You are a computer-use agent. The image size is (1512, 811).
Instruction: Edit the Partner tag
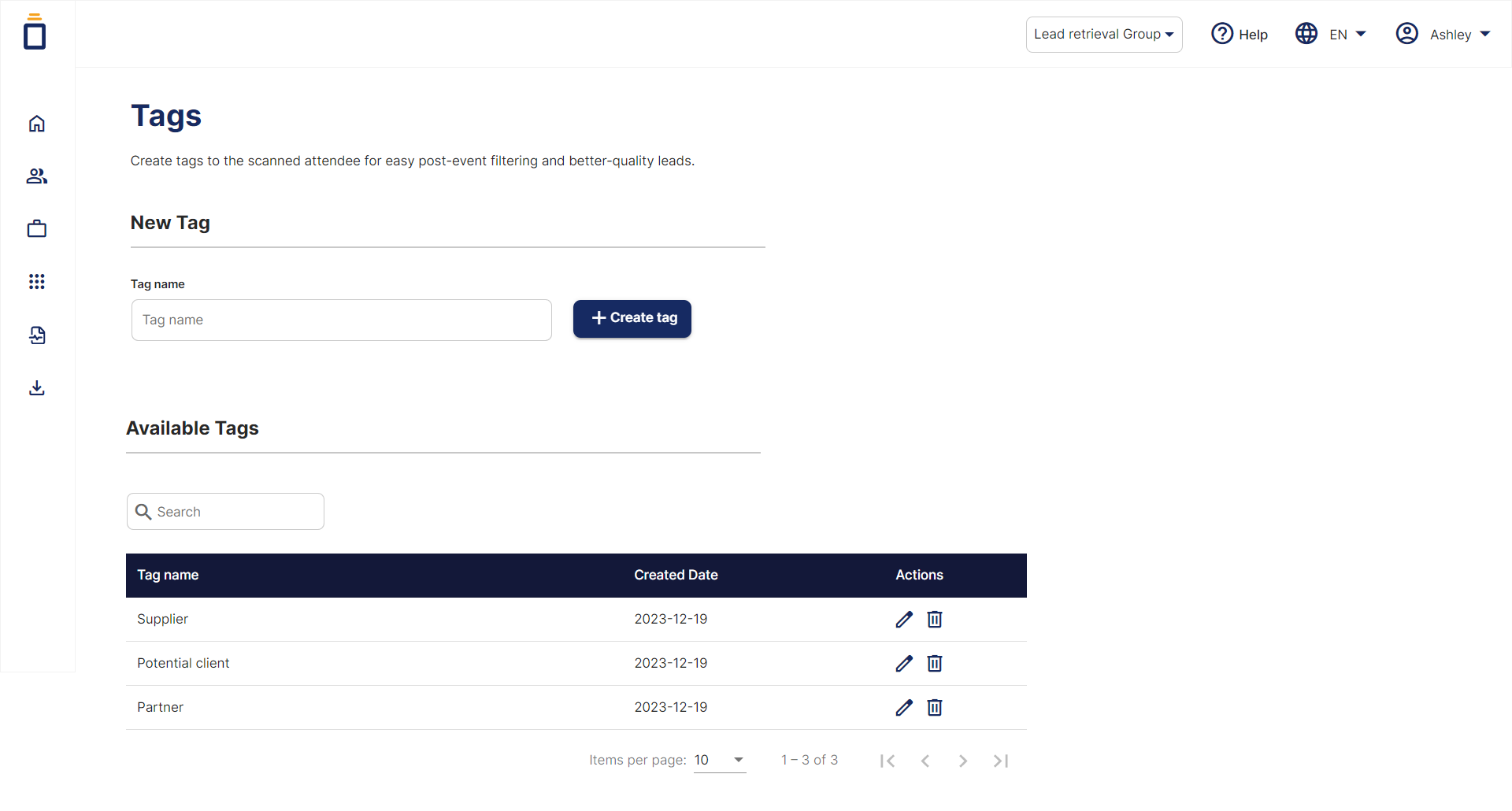904,708
